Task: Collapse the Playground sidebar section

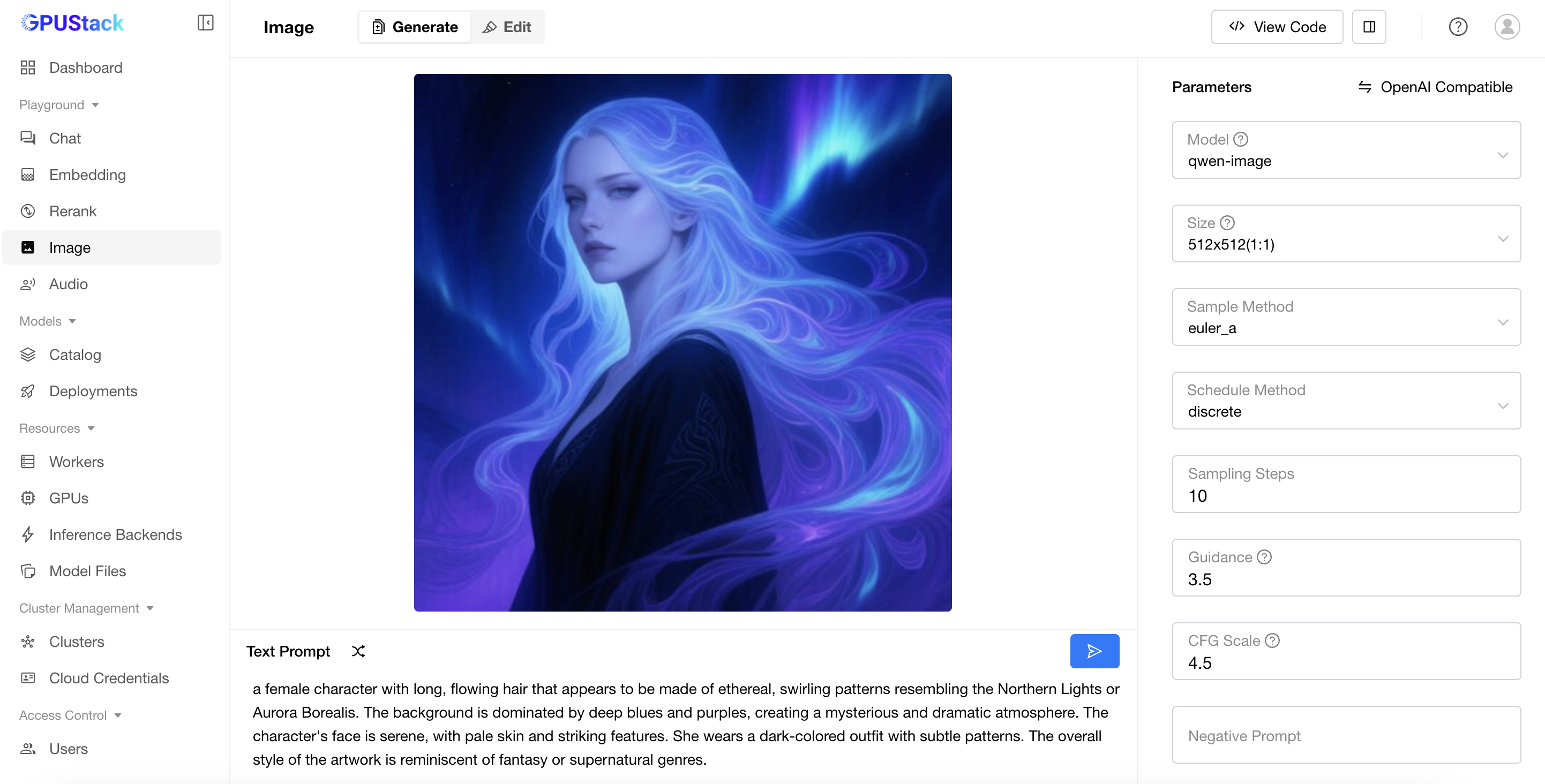Action: pos(59,105)
